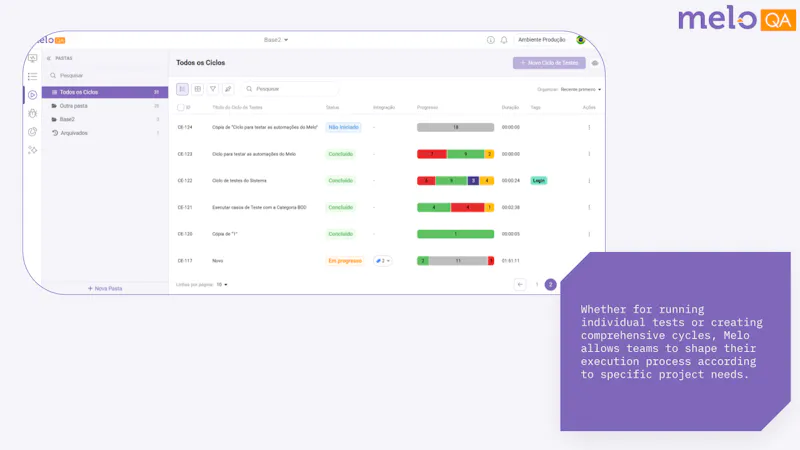The width and height of the screenshot is (800, 450).
Task: Open actions menu for CE-124
Action: coord(589,128)
